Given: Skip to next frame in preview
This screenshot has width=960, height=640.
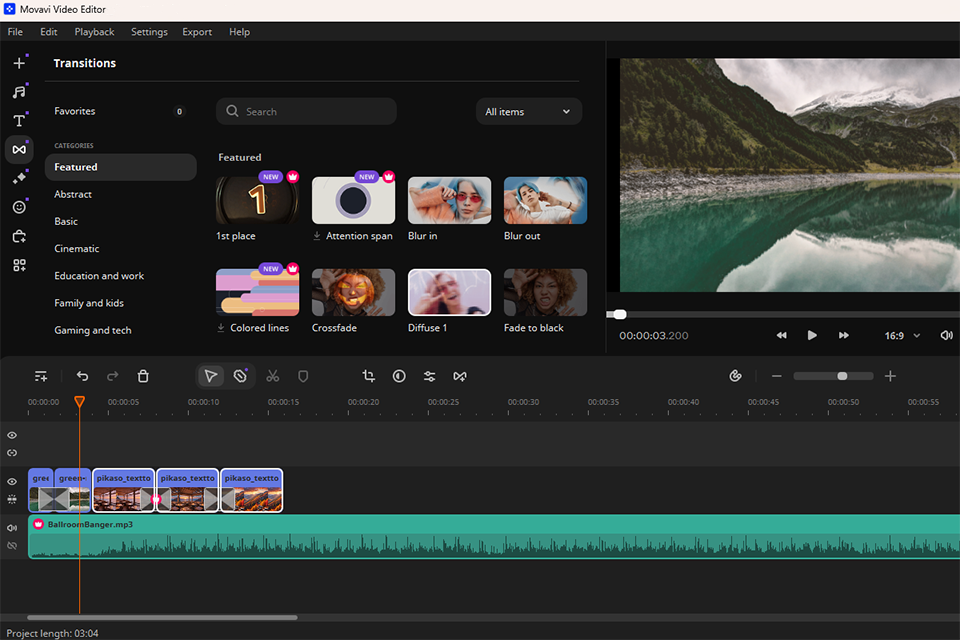Looking at the screenshot, I should click(844, 335).
